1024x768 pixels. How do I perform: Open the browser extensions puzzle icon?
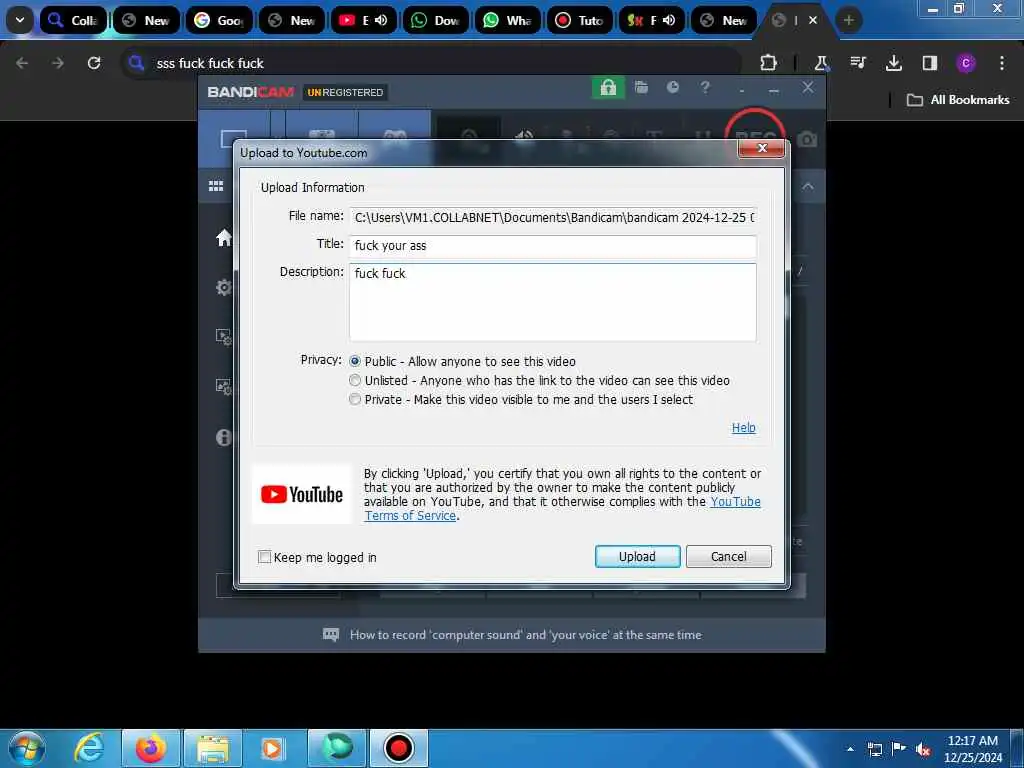769,63
